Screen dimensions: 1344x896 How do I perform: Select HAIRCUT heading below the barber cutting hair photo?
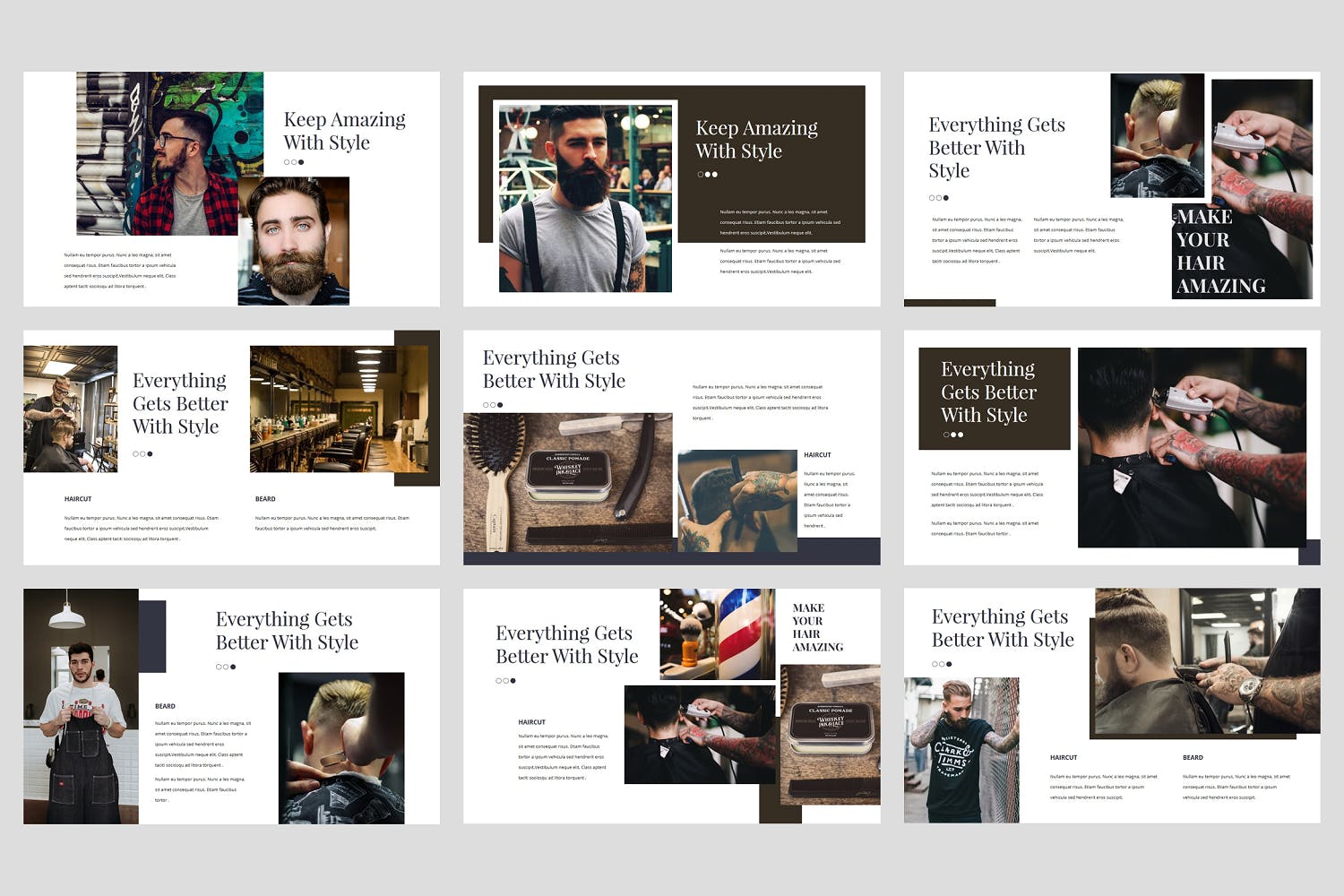click(78, 499)
